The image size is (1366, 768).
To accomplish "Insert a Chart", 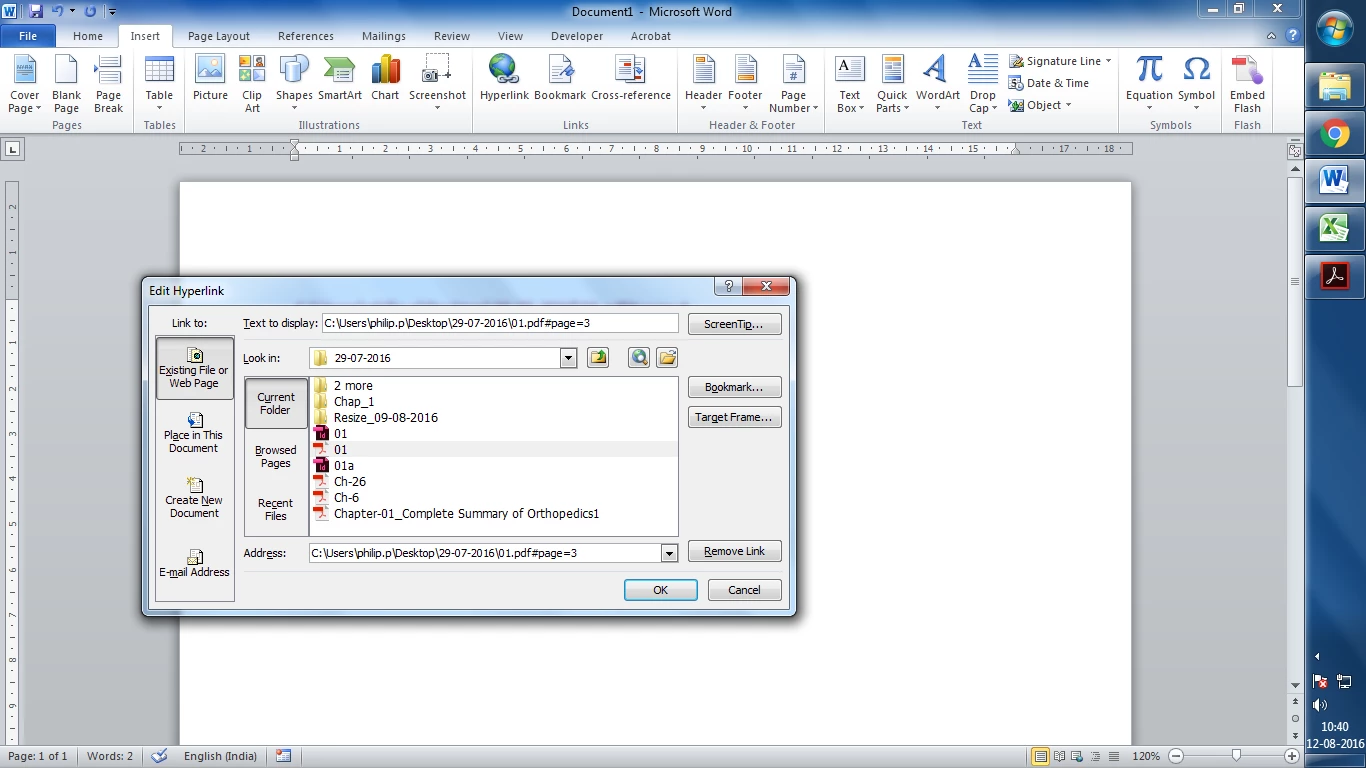I will (385, 80).
